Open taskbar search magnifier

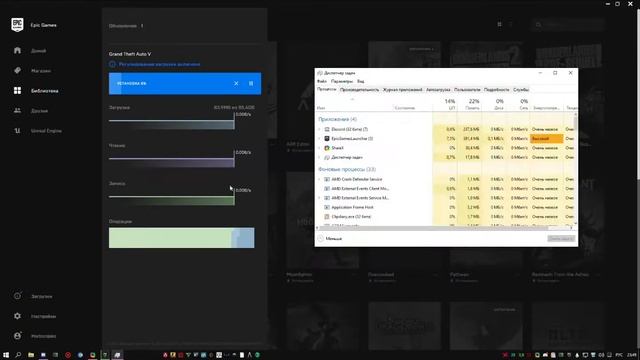tap(18, 355)
